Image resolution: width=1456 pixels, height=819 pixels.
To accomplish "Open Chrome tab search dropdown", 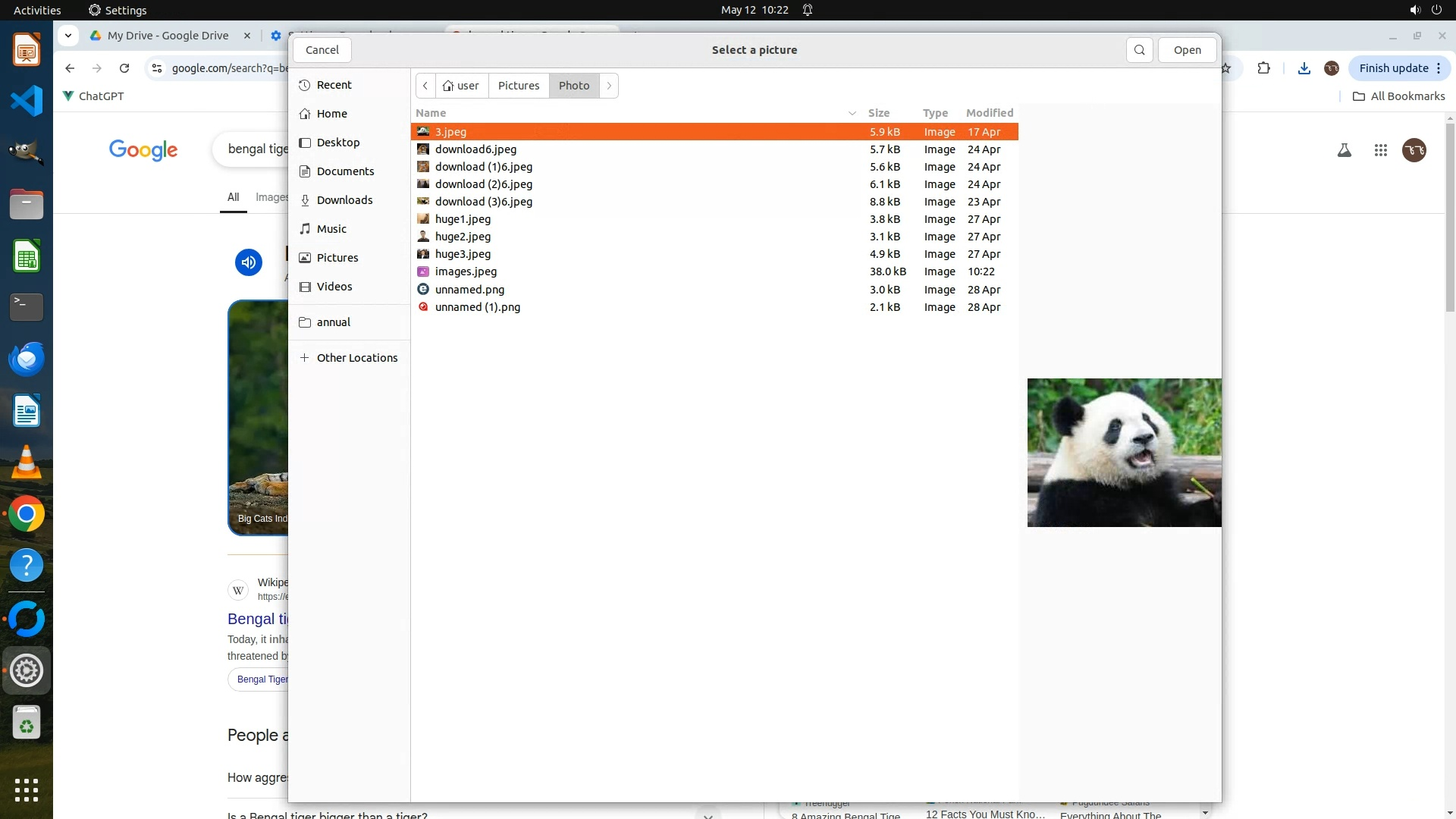I will click(x=68, y=36).
